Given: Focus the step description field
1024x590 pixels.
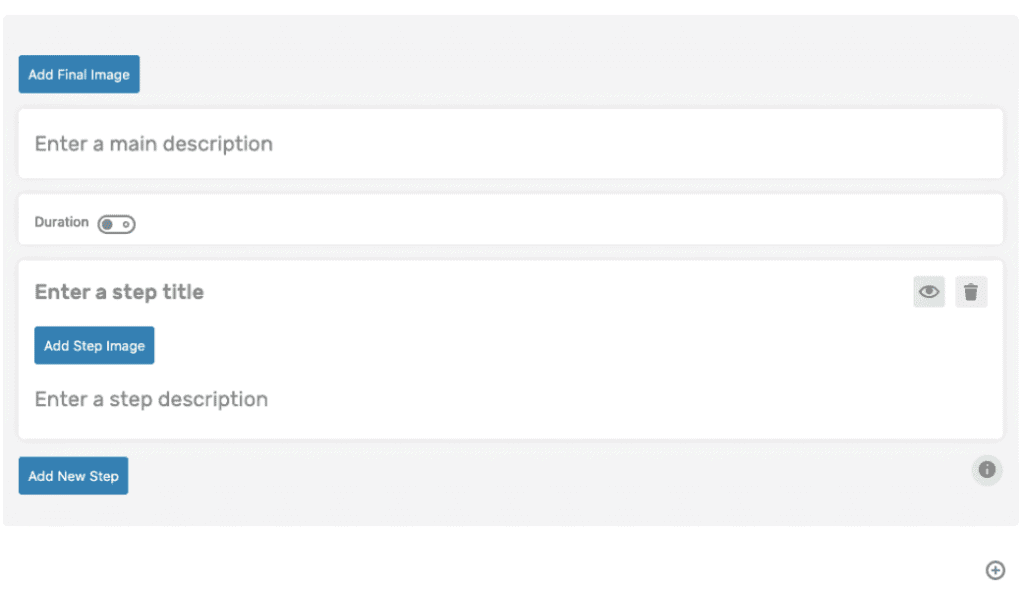Looking at the screenshot, I should [x=511, y=399].
